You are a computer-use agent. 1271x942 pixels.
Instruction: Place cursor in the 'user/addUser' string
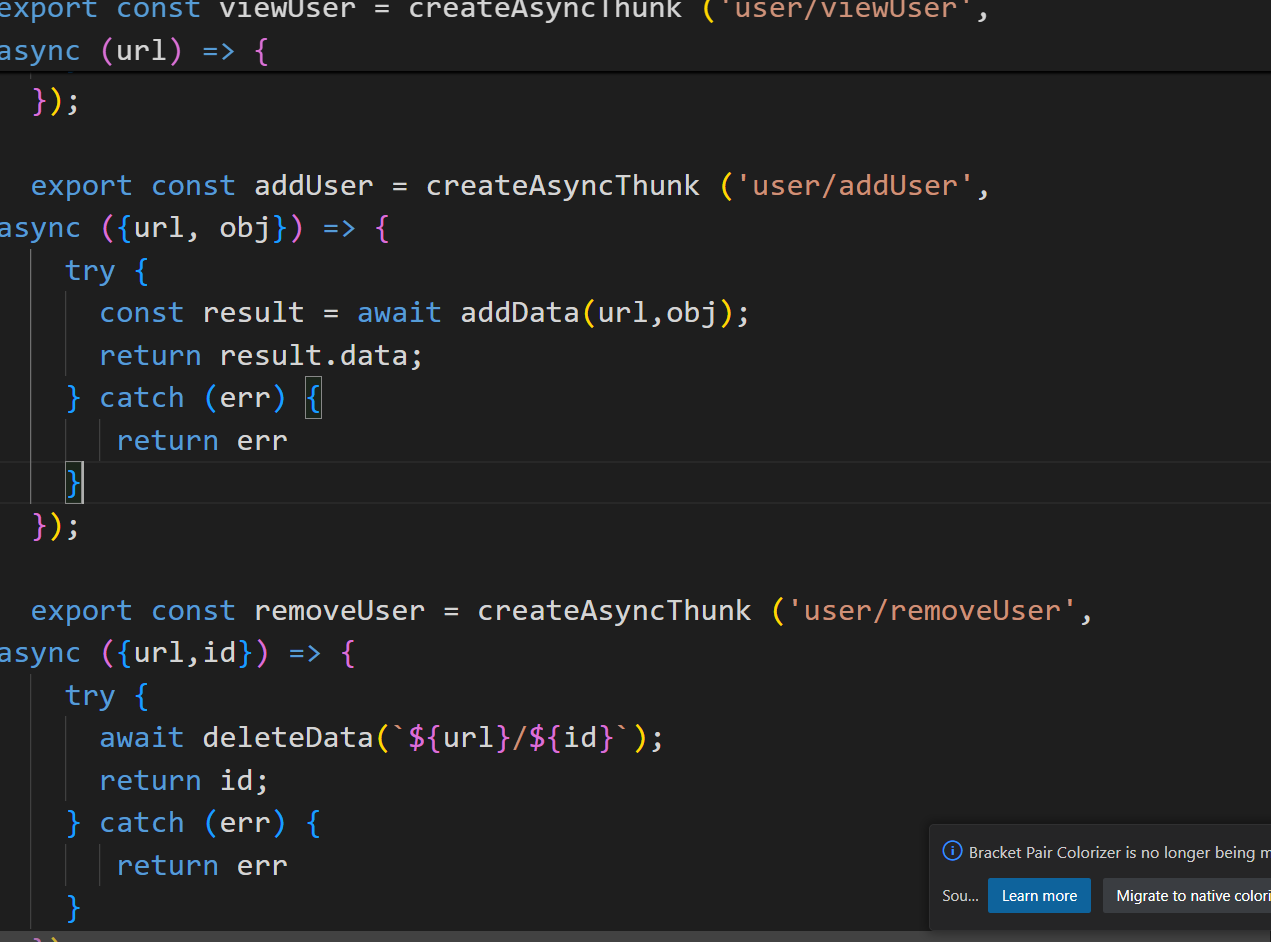(x=854, y=186)
